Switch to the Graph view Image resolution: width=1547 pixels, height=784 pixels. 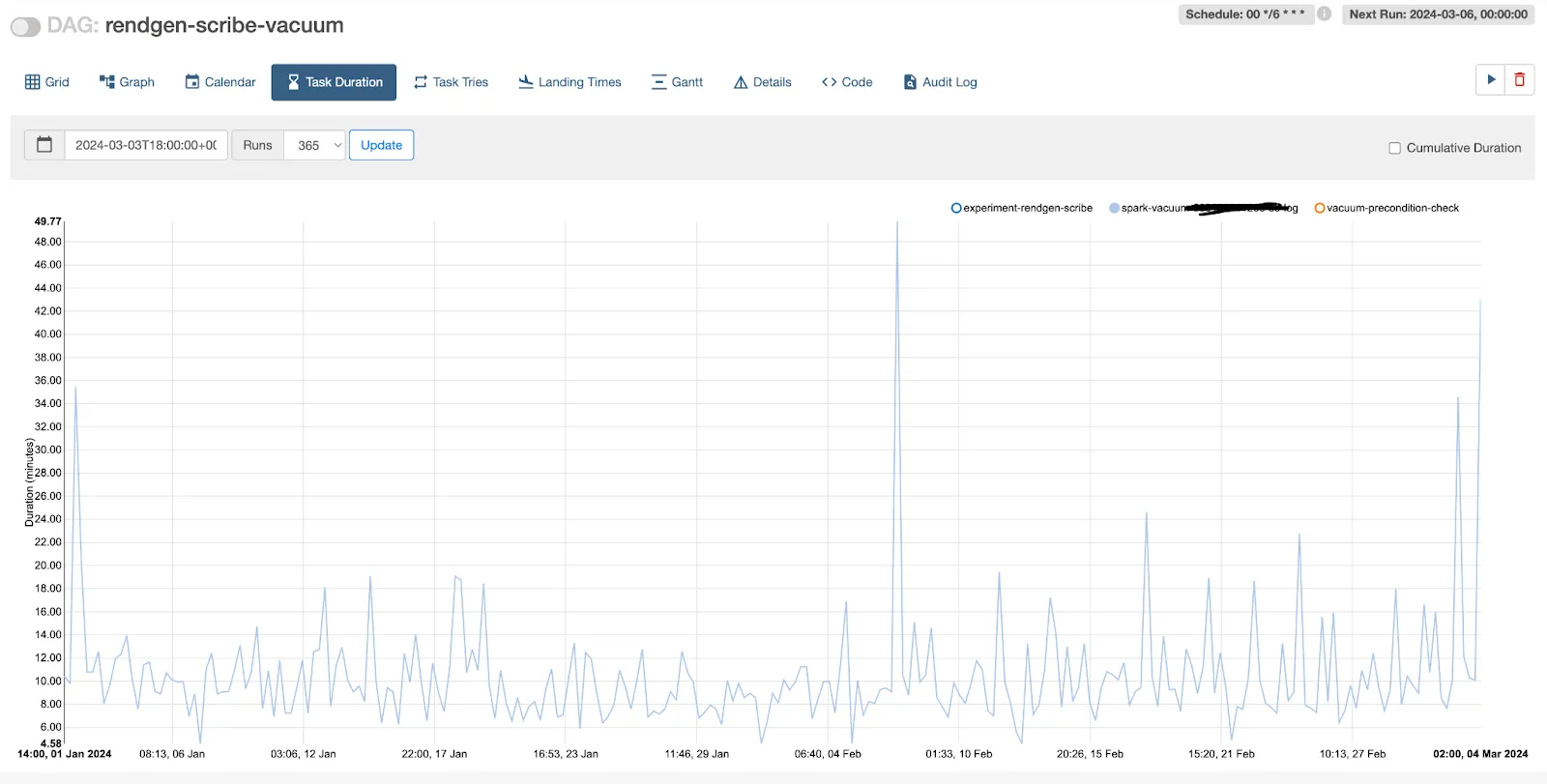coord(127,82)
